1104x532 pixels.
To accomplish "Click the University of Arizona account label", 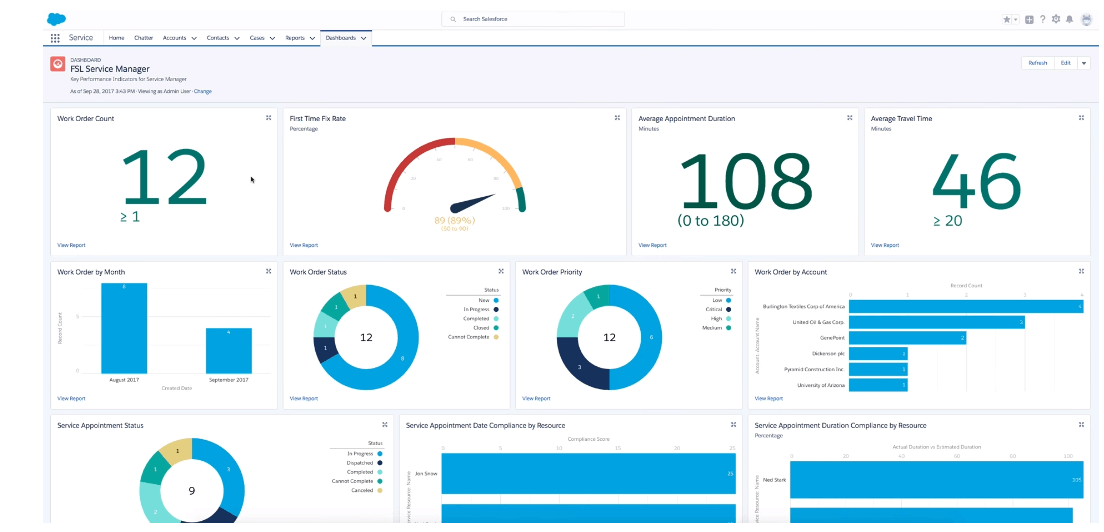I will (x=821, y=386).
